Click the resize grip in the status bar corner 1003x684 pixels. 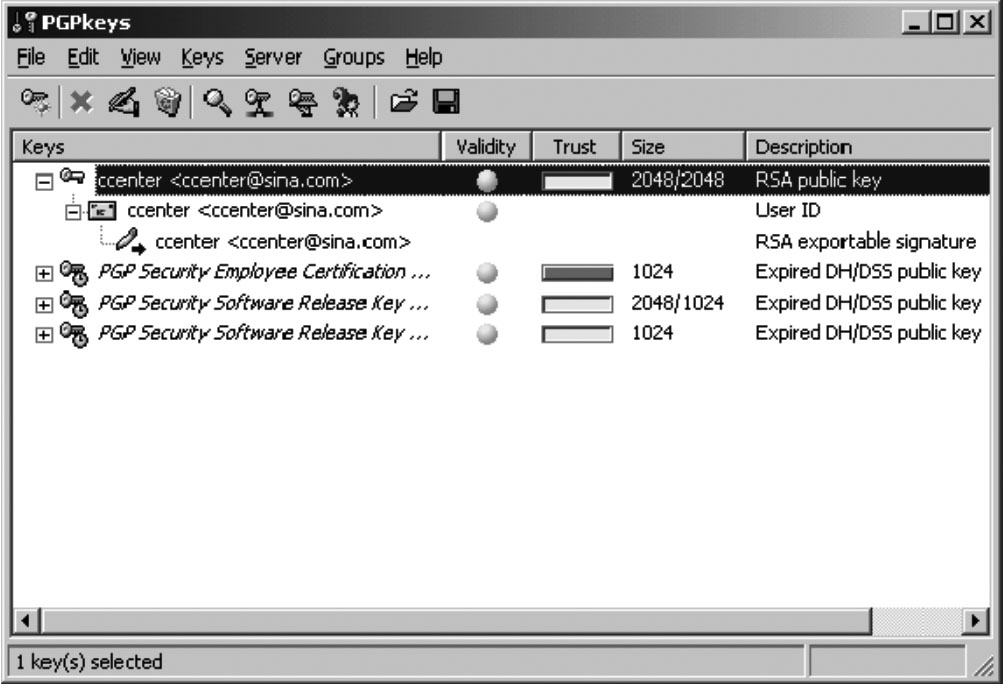(982, 665)
